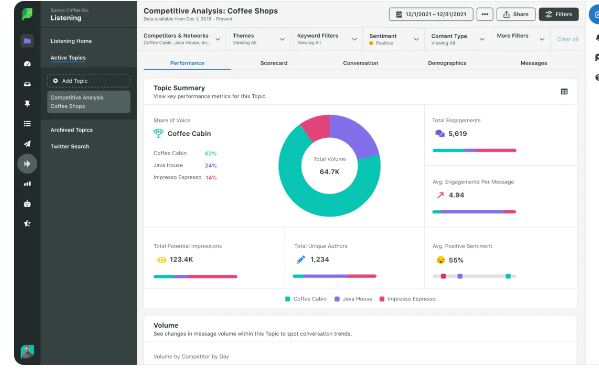Select the highlighted Listening waveform icon

pos(27,164)
